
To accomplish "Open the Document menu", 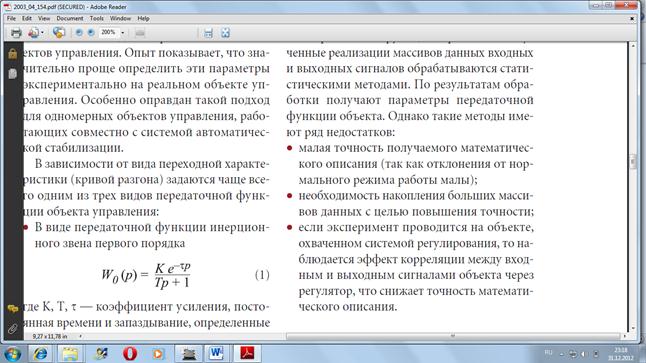I will click(70, 19).
